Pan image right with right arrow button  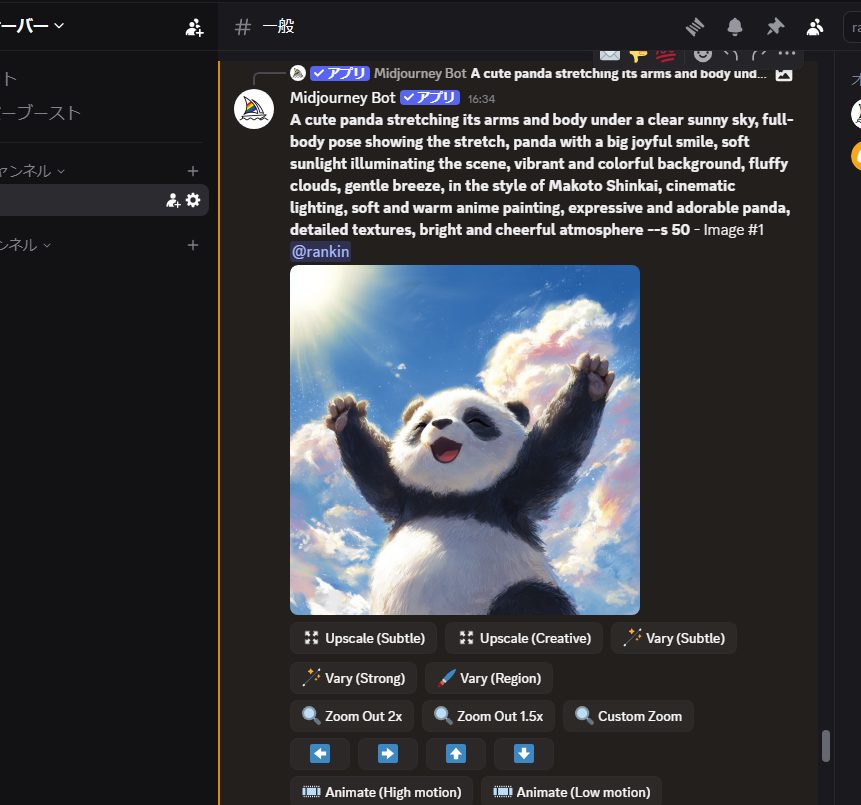click(x=388, y=754)
